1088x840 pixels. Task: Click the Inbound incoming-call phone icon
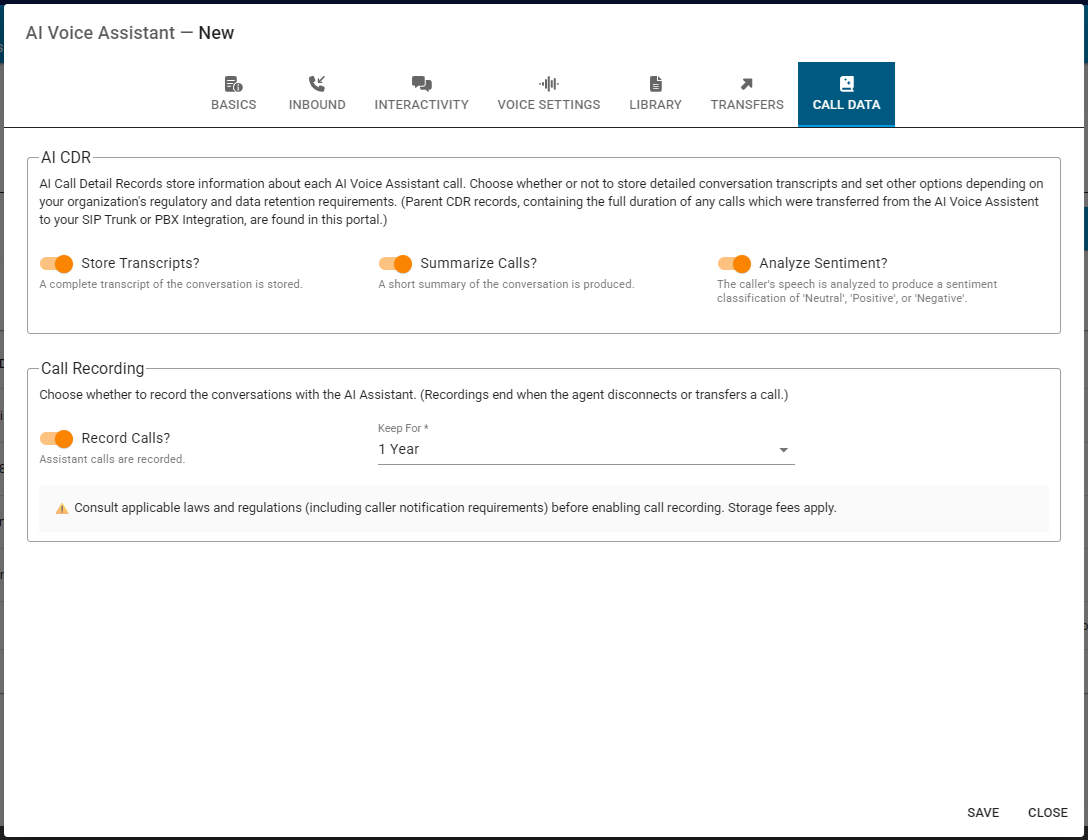[x=317, y=84]
